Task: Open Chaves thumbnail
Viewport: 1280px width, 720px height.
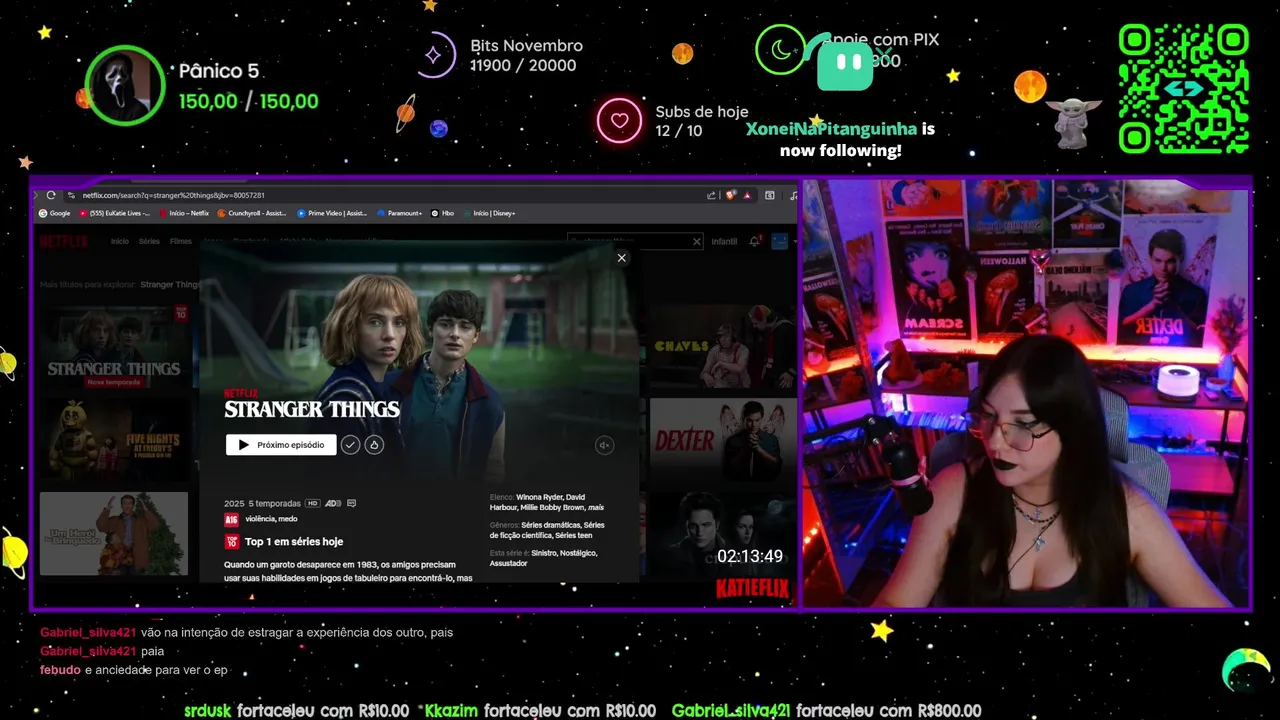Action: (x=722, y=348)
